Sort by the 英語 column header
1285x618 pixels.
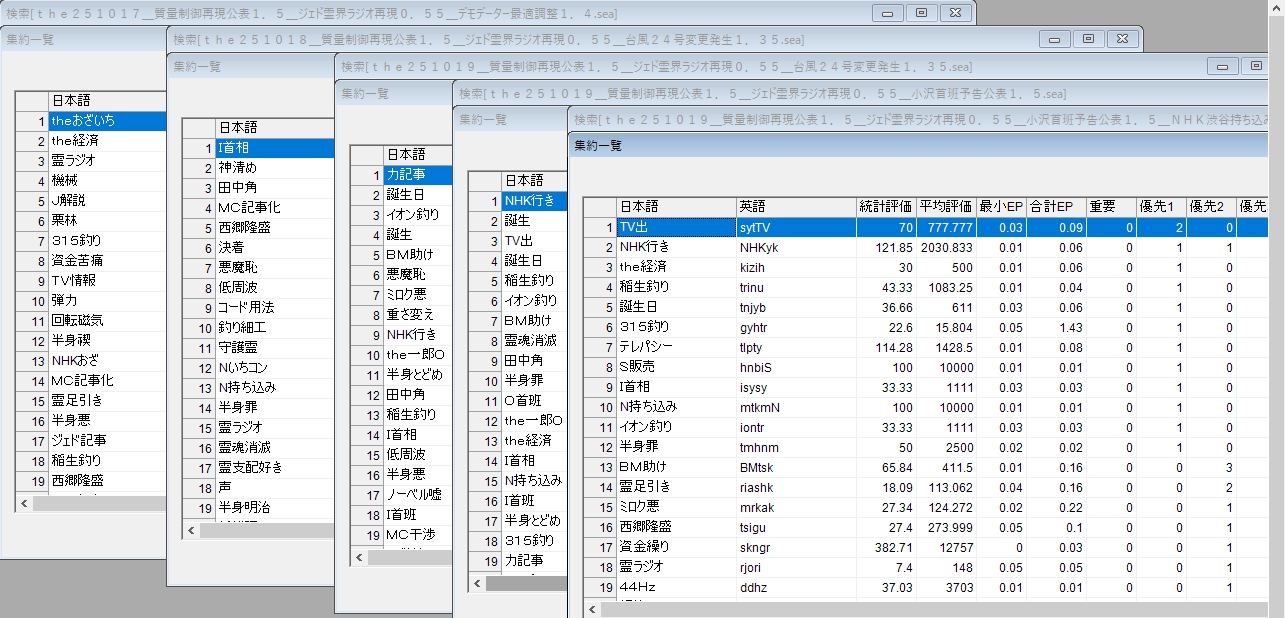click(796, 207)
